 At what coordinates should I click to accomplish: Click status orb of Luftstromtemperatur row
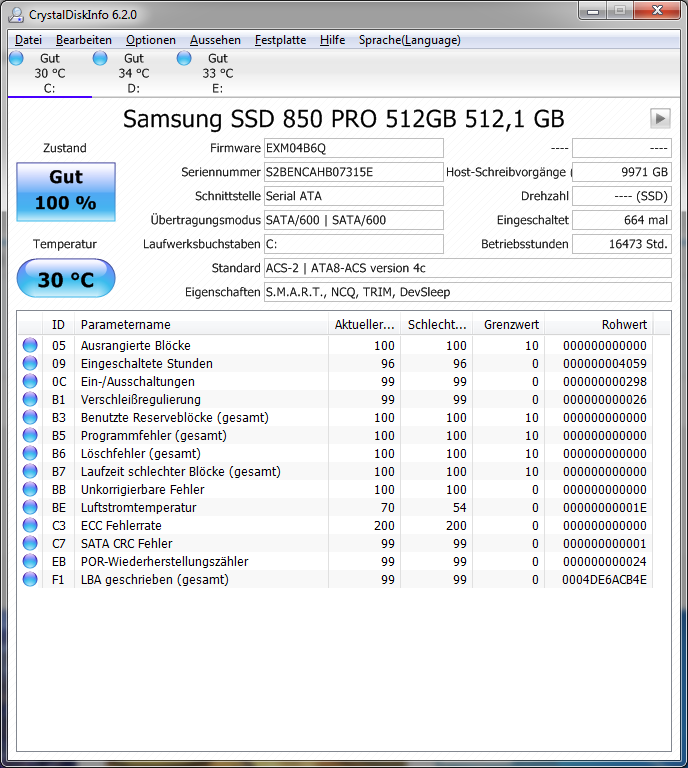click(x=30, y=507)
